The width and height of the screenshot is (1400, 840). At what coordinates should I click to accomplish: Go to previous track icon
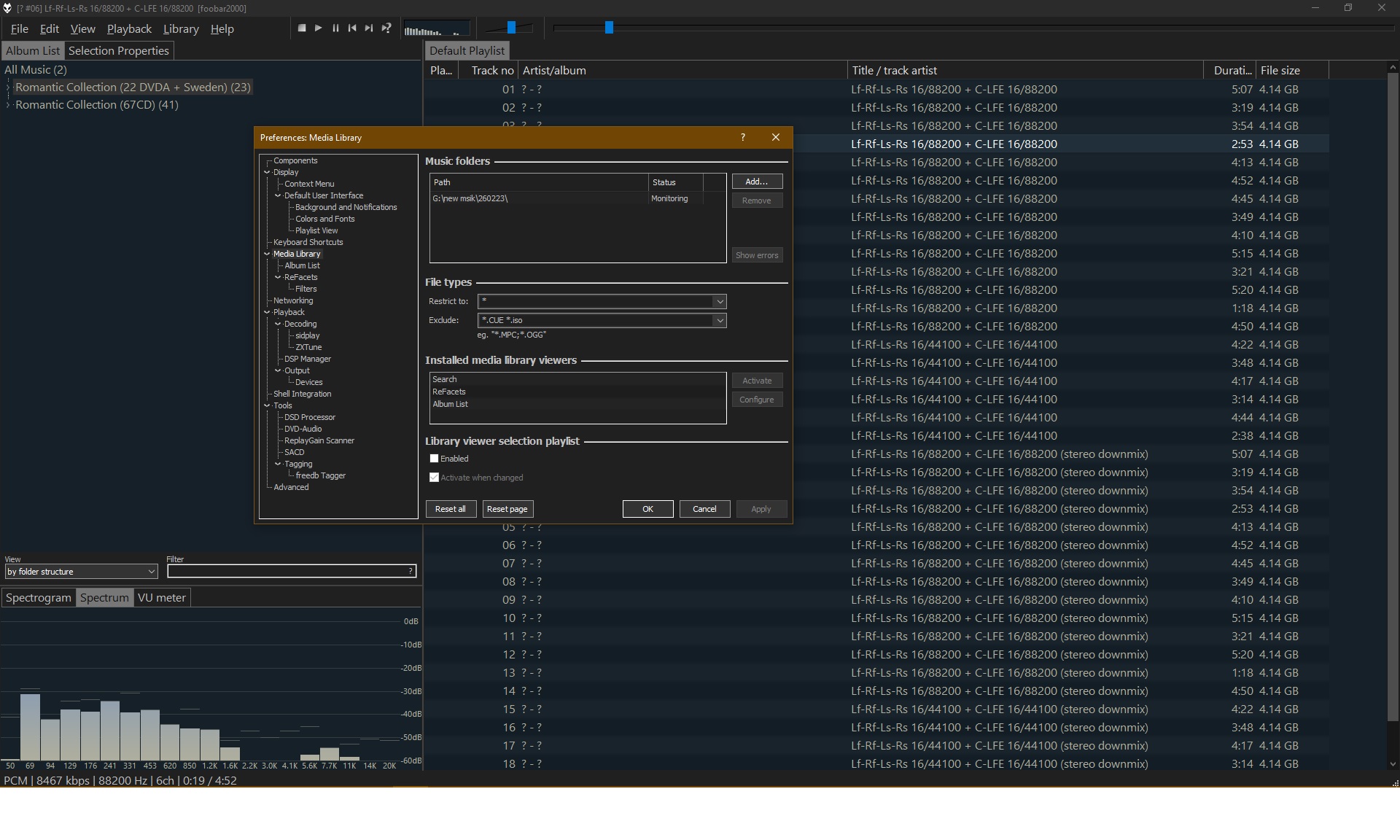tap(352, 28)
